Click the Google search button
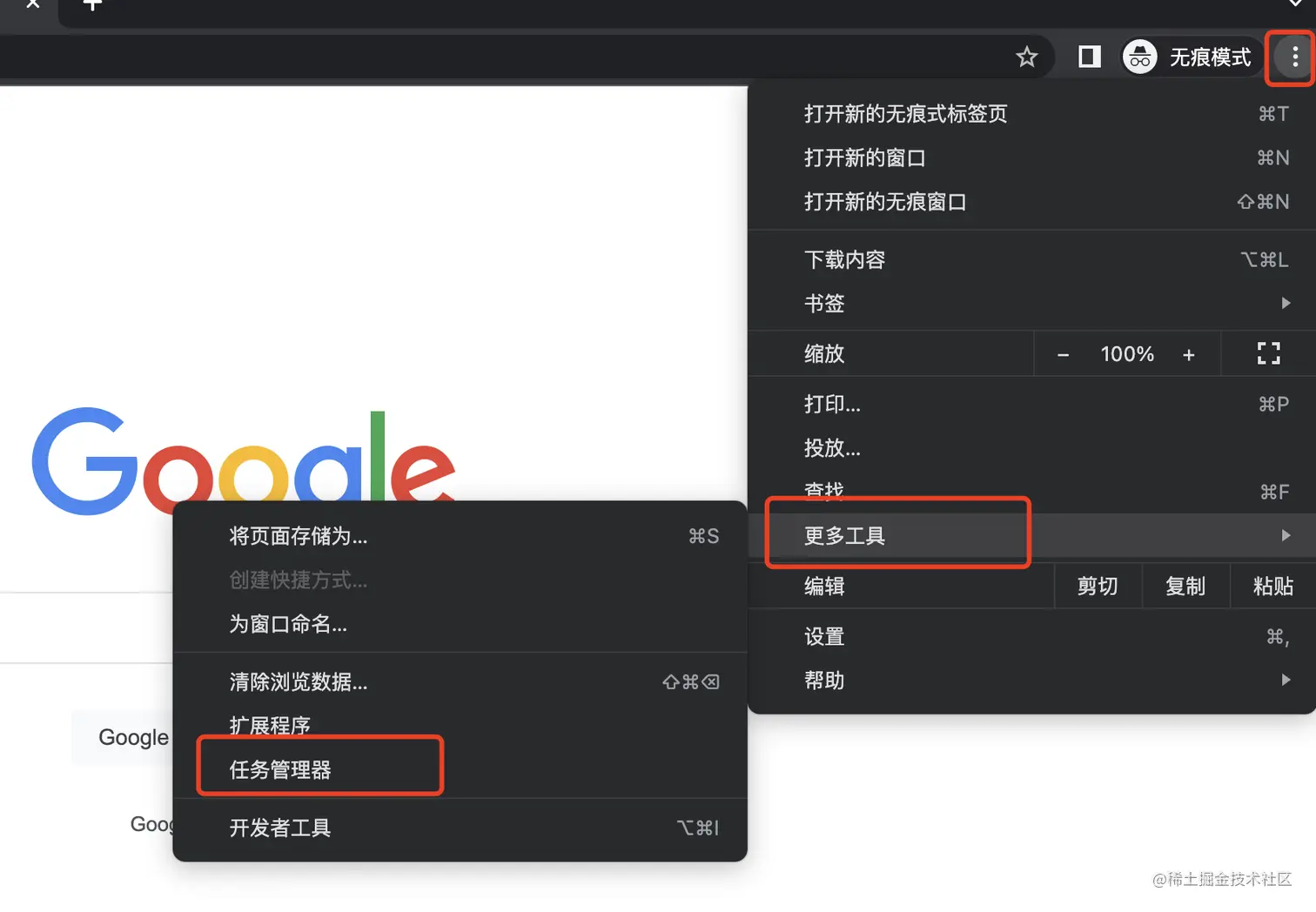Screen dimensions: 1316x912 [122, 737]
